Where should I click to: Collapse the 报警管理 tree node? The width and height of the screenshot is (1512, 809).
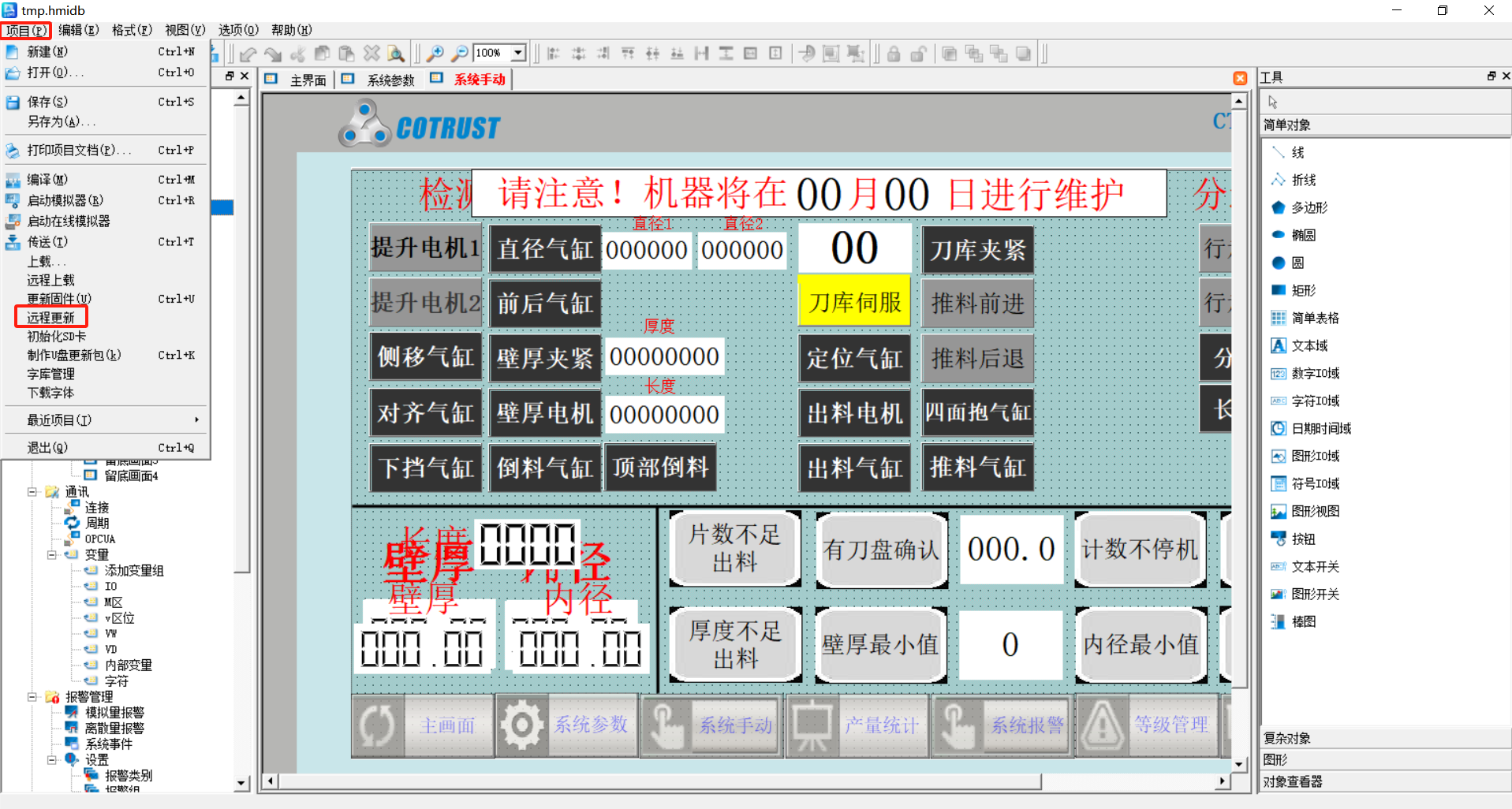(x=32, y=696)
